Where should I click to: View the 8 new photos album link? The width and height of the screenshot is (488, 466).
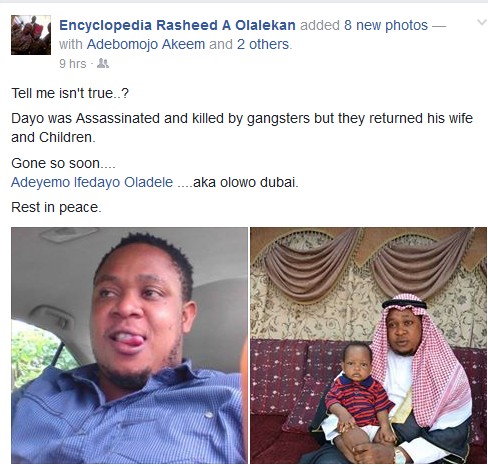click(x=386, y=25)
